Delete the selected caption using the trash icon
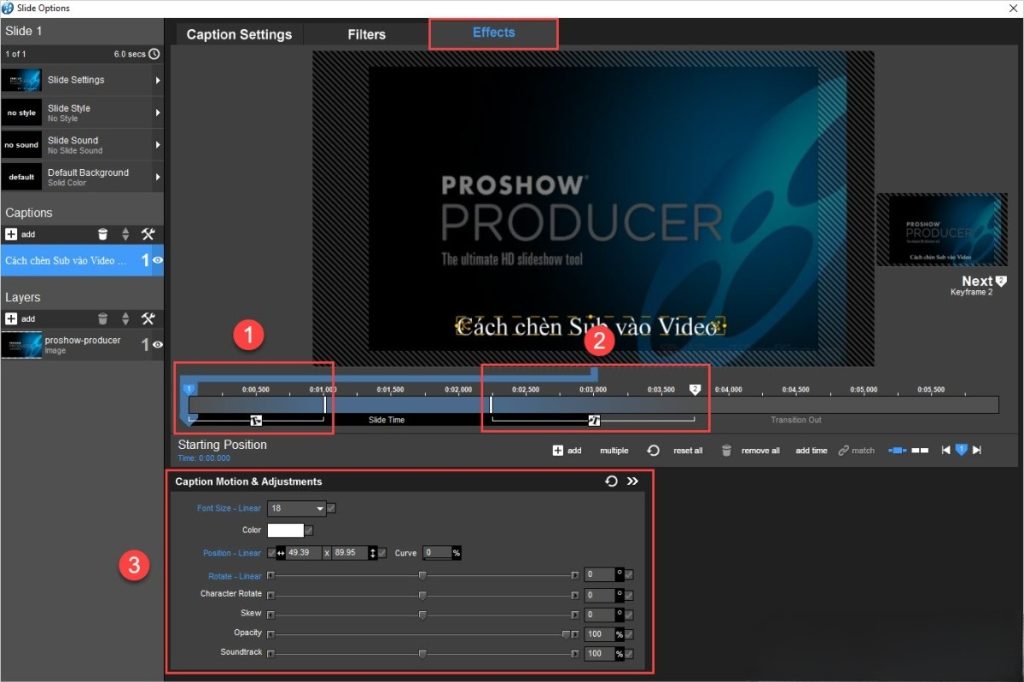Image resolution: width=1024 pixels, height=682 pixels. pyautogui.click(x=104, y=234)
